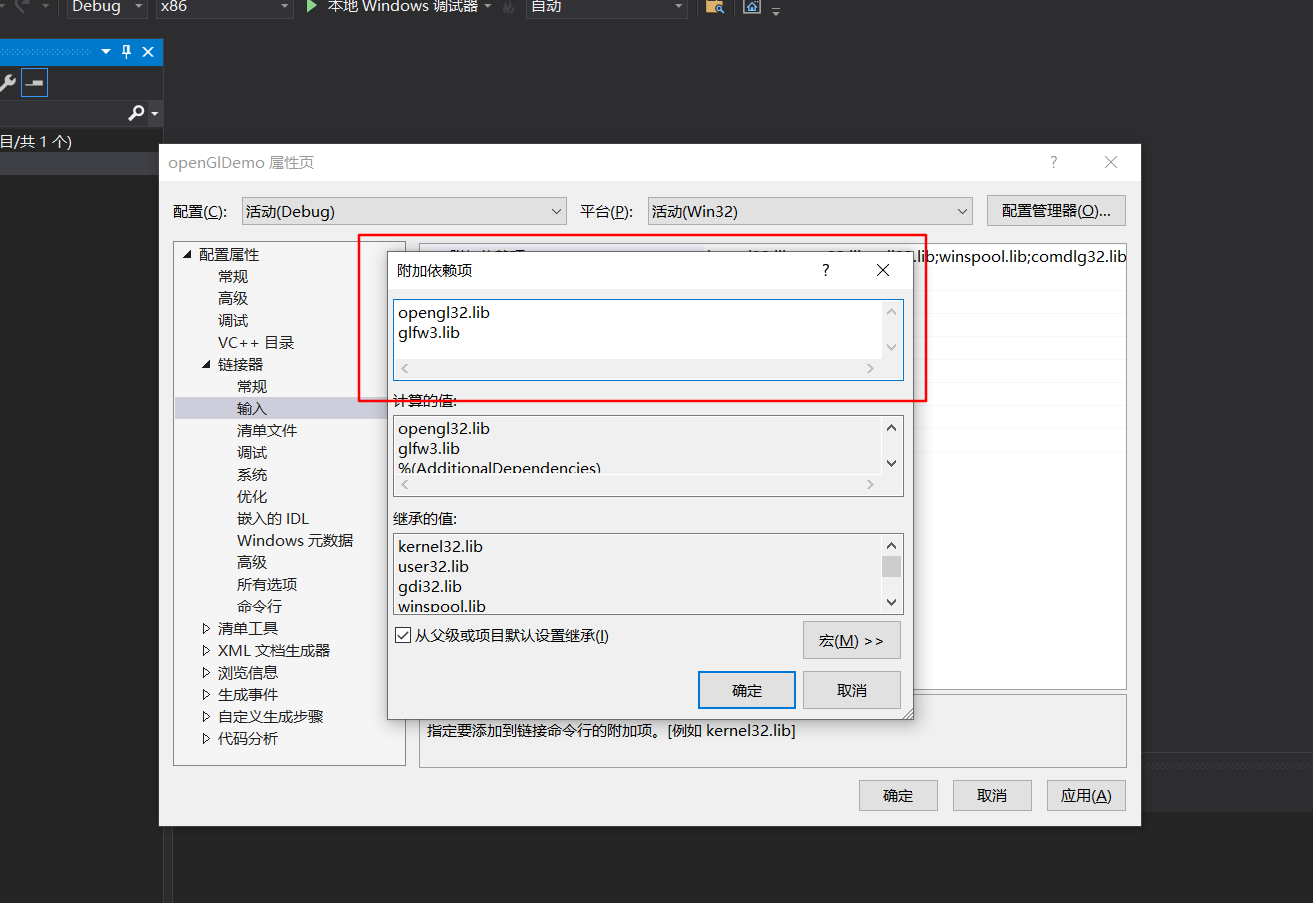Click the 宏(M) >> button
Screen dimensions: 1313x903
click(852, 640)
